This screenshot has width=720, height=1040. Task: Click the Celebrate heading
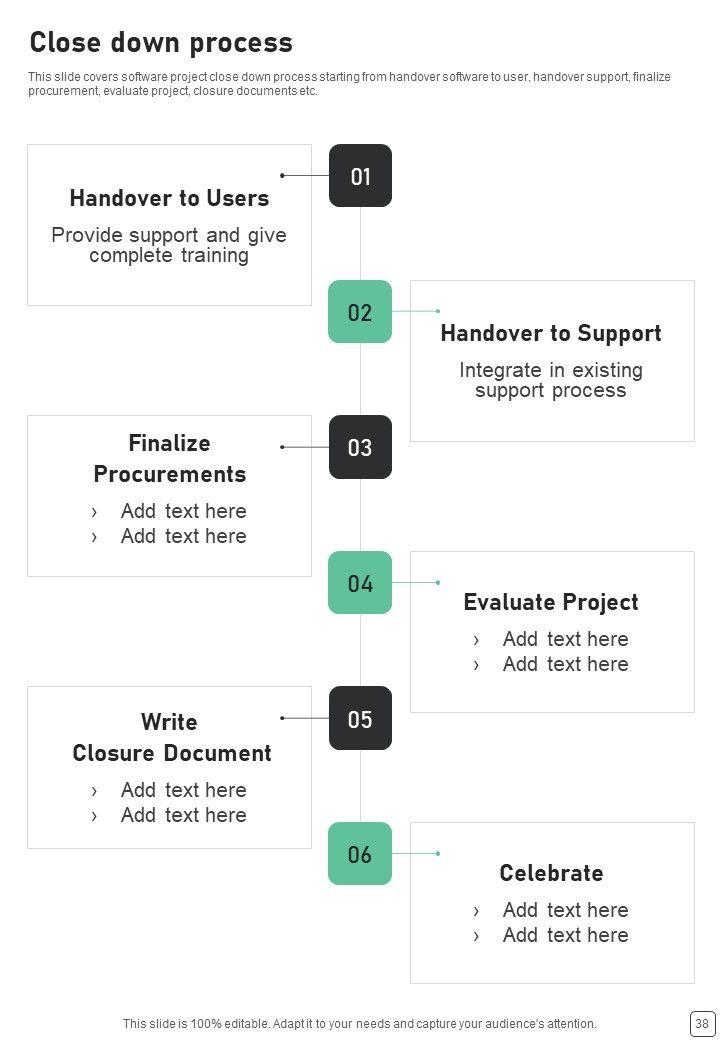[551, 873]
